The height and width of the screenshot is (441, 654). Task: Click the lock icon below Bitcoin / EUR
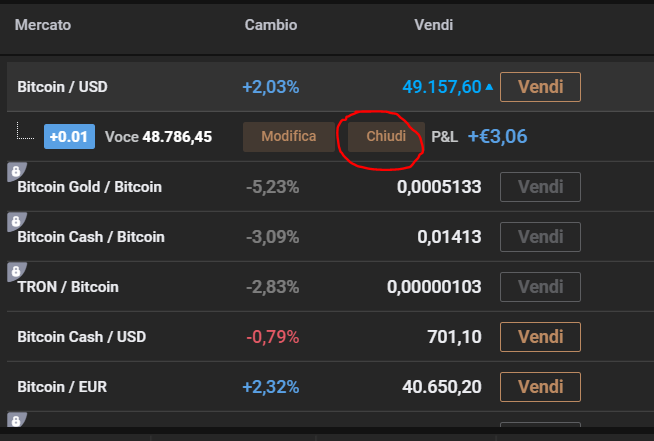click(x=16, y=420)
